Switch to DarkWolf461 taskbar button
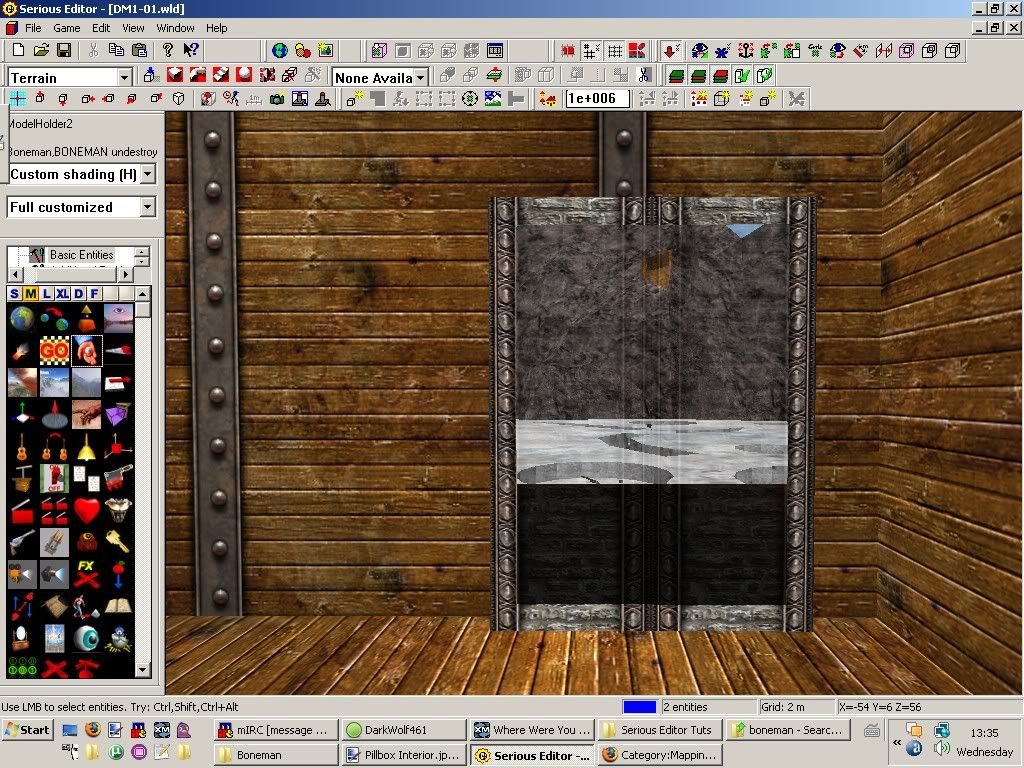The height and width of the screenshot is (768, 1024). tap(404, 729)
